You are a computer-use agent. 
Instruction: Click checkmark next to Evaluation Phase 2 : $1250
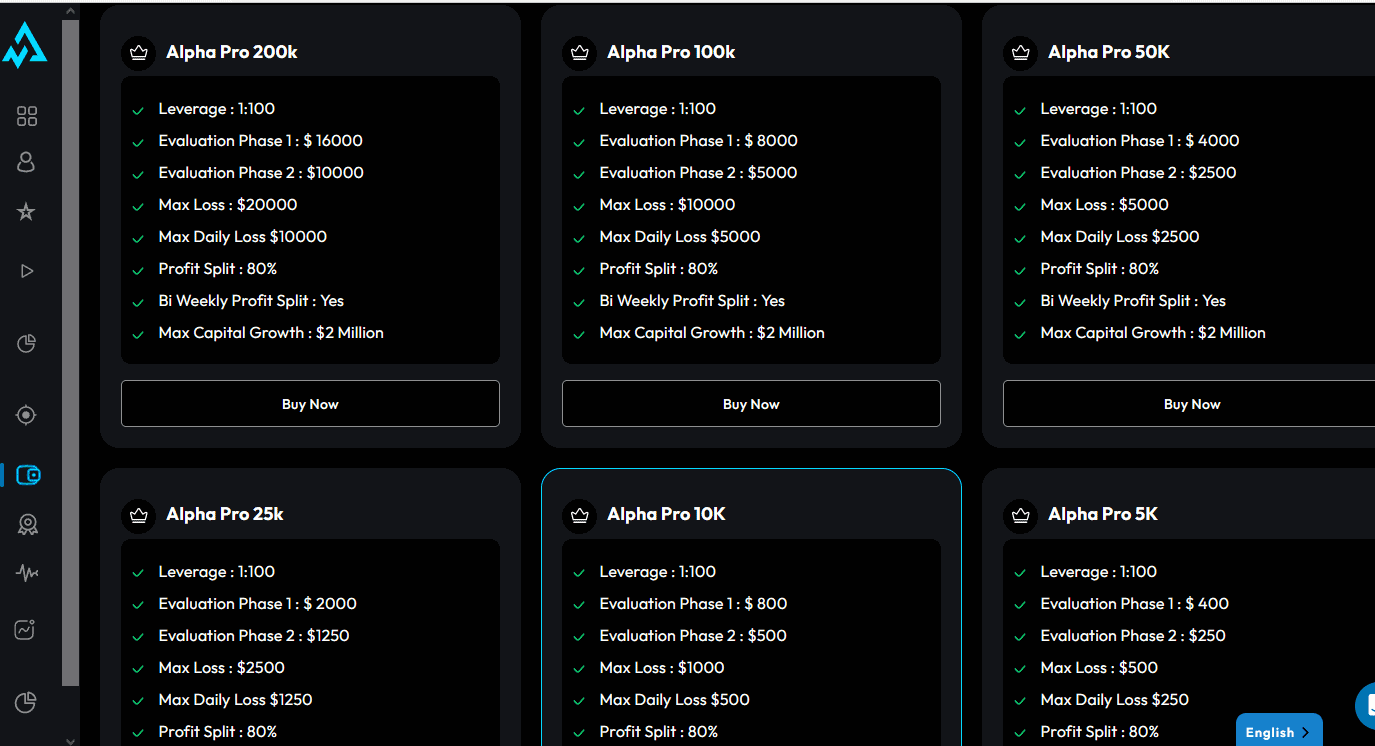click(138, 637)
